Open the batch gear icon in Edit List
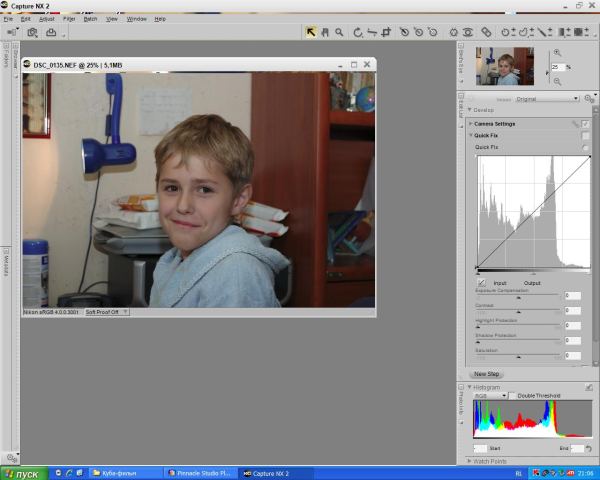 click(x=590, y=99)
